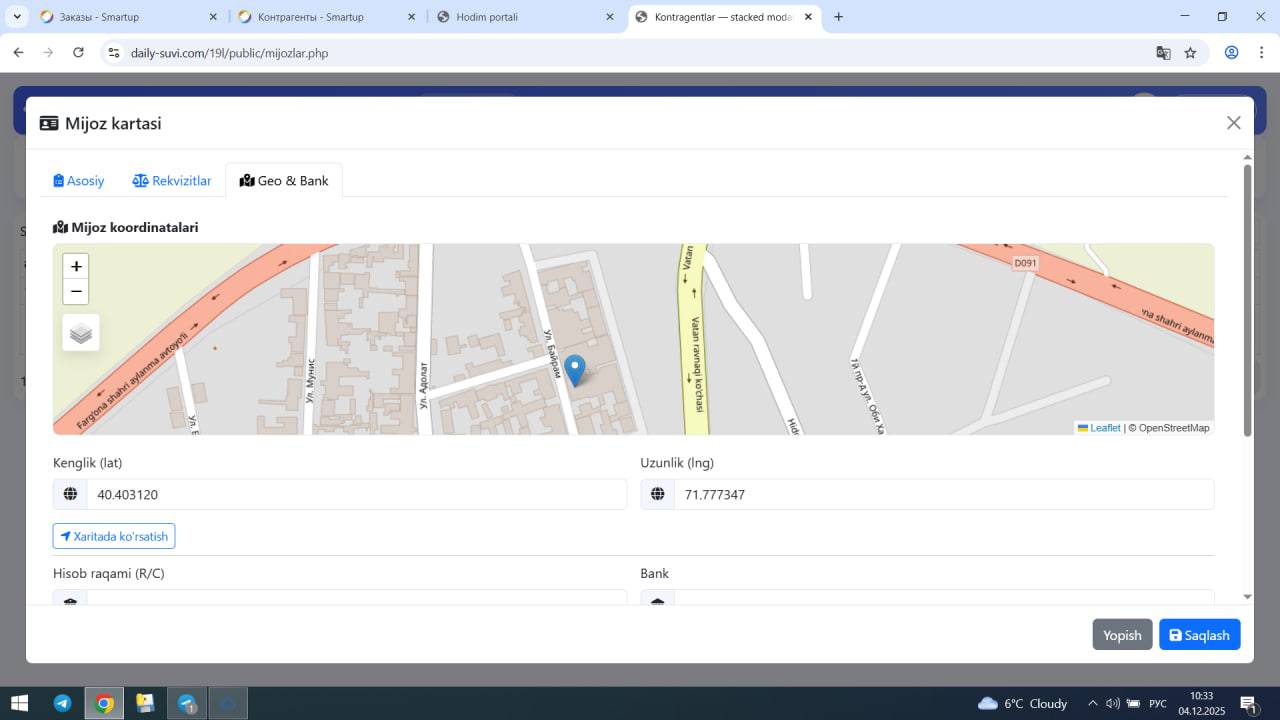Go forward in browser history
1280x720 pixels.
(x=48, y=53)
